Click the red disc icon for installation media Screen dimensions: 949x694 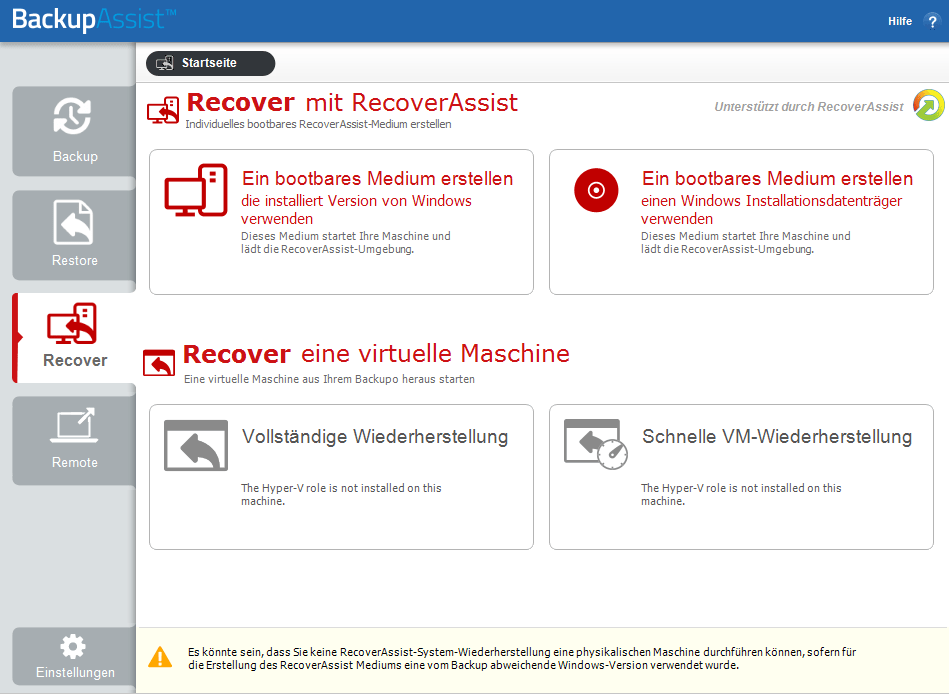(596, 190)
